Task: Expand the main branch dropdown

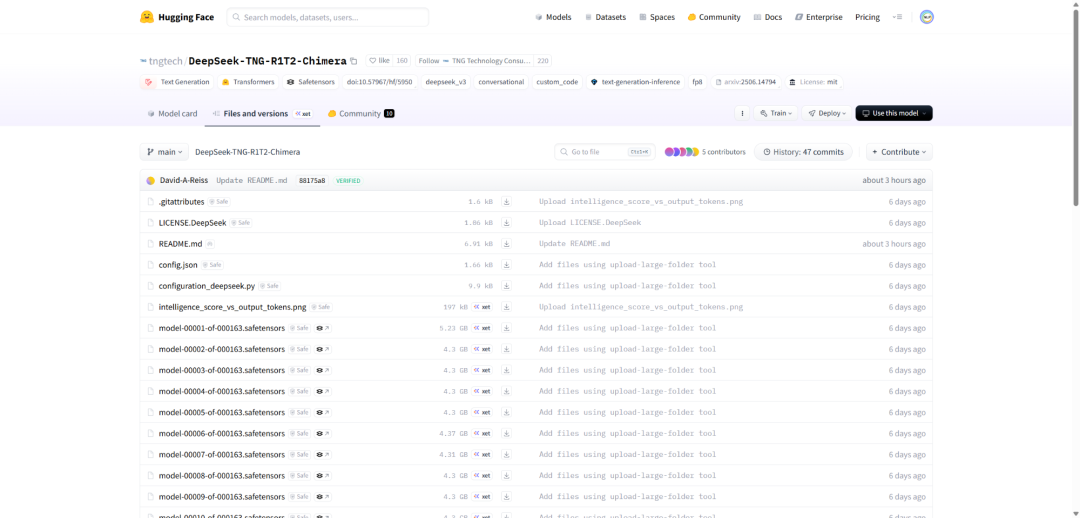Action: coord(164,152)
